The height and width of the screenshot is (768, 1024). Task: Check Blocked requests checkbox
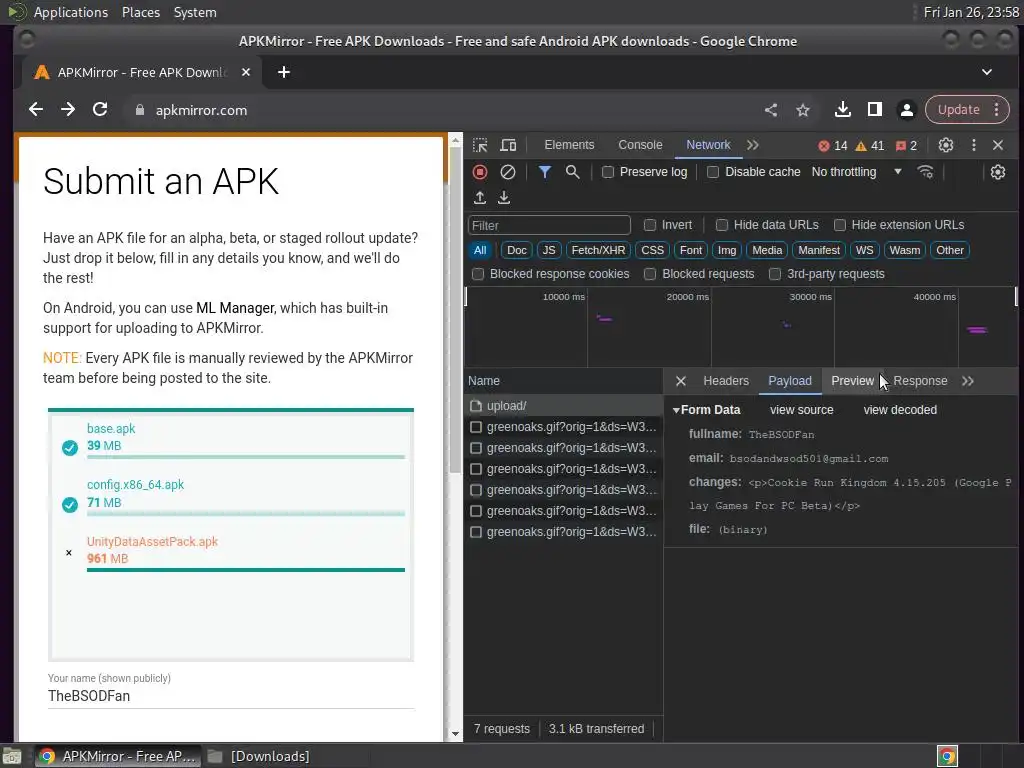(x=650, y=274)
